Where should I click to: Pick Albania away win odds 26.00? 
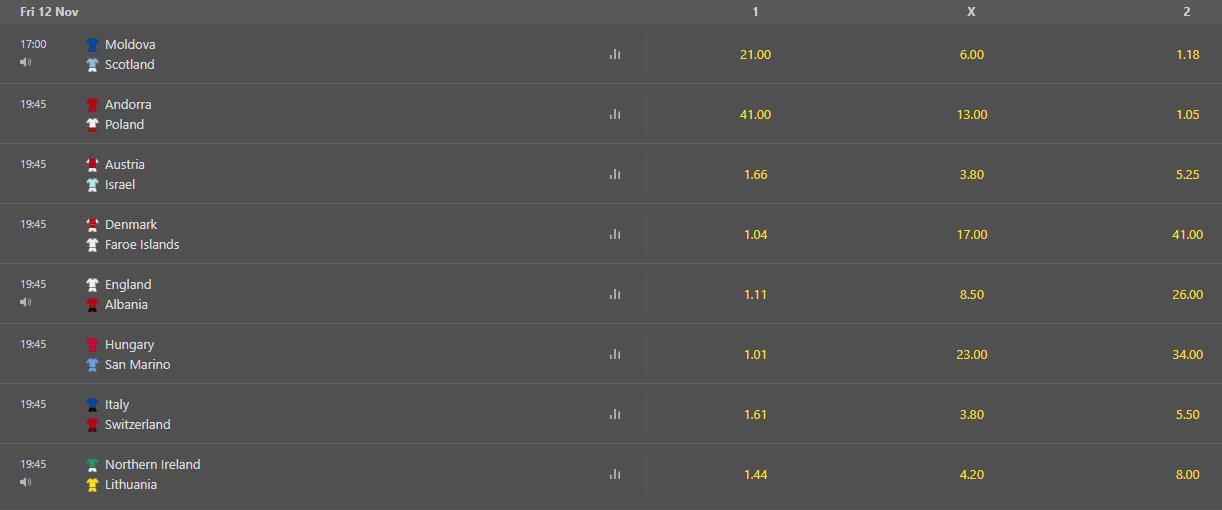pyautogui.click(x=1188, y=294)
